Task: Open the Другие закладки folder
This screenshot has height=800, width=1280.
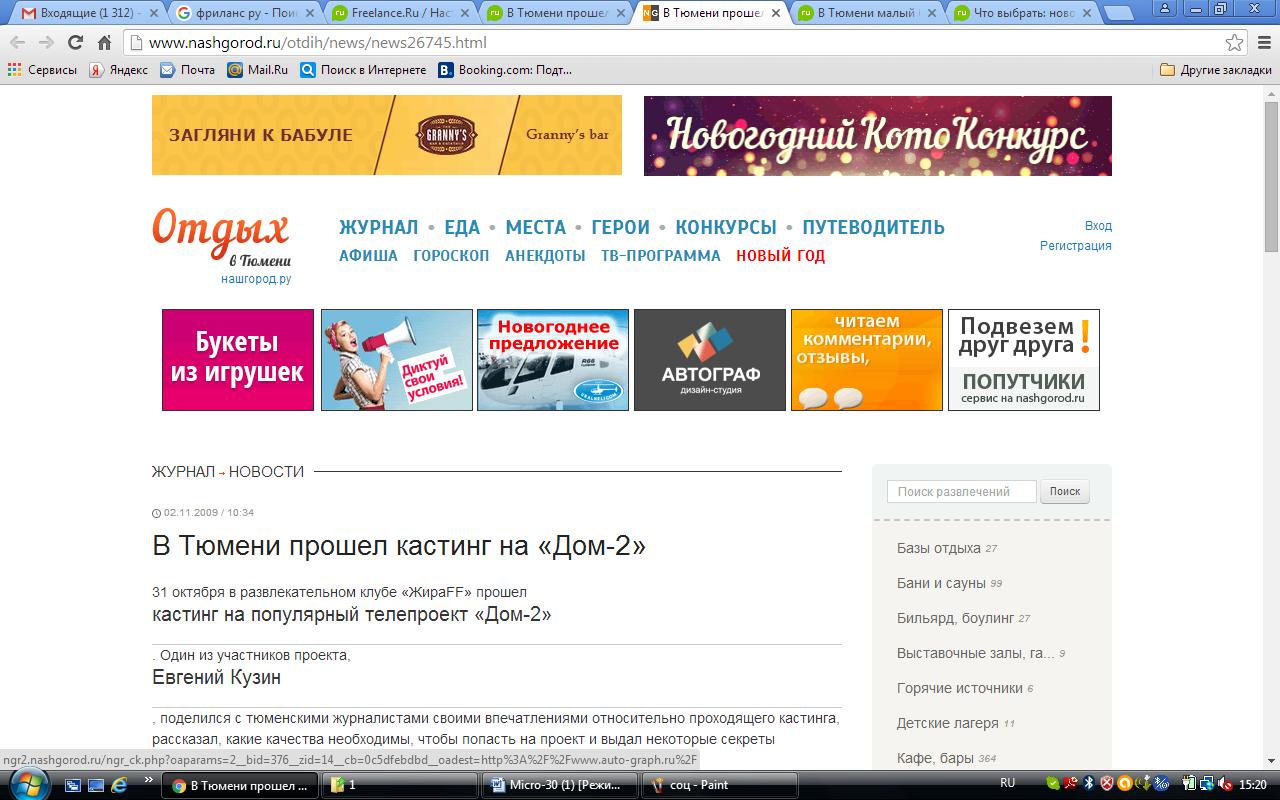Action: click(1216, 70)
